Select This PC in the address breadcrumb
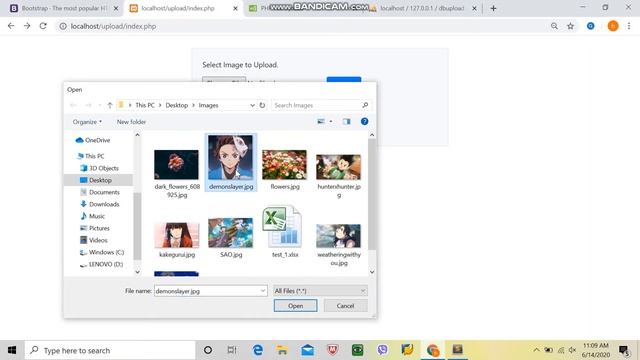Screen dimensions: 640x360 coord(145,105)
